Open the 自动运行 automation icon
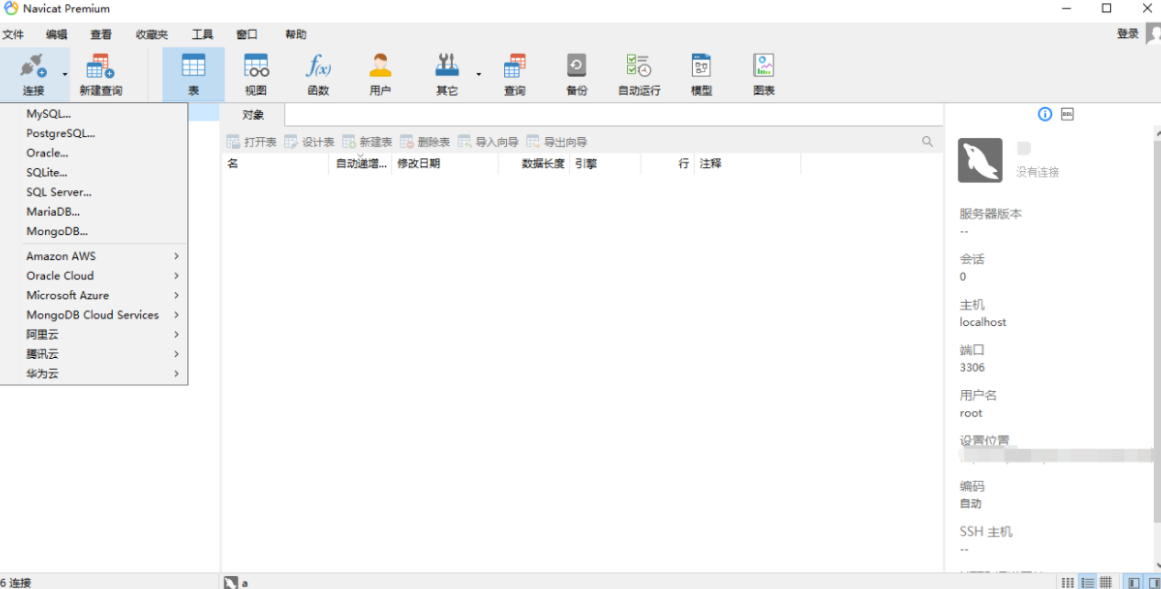The width and height of the screenshot is (1161, 589). coord(639,66)
